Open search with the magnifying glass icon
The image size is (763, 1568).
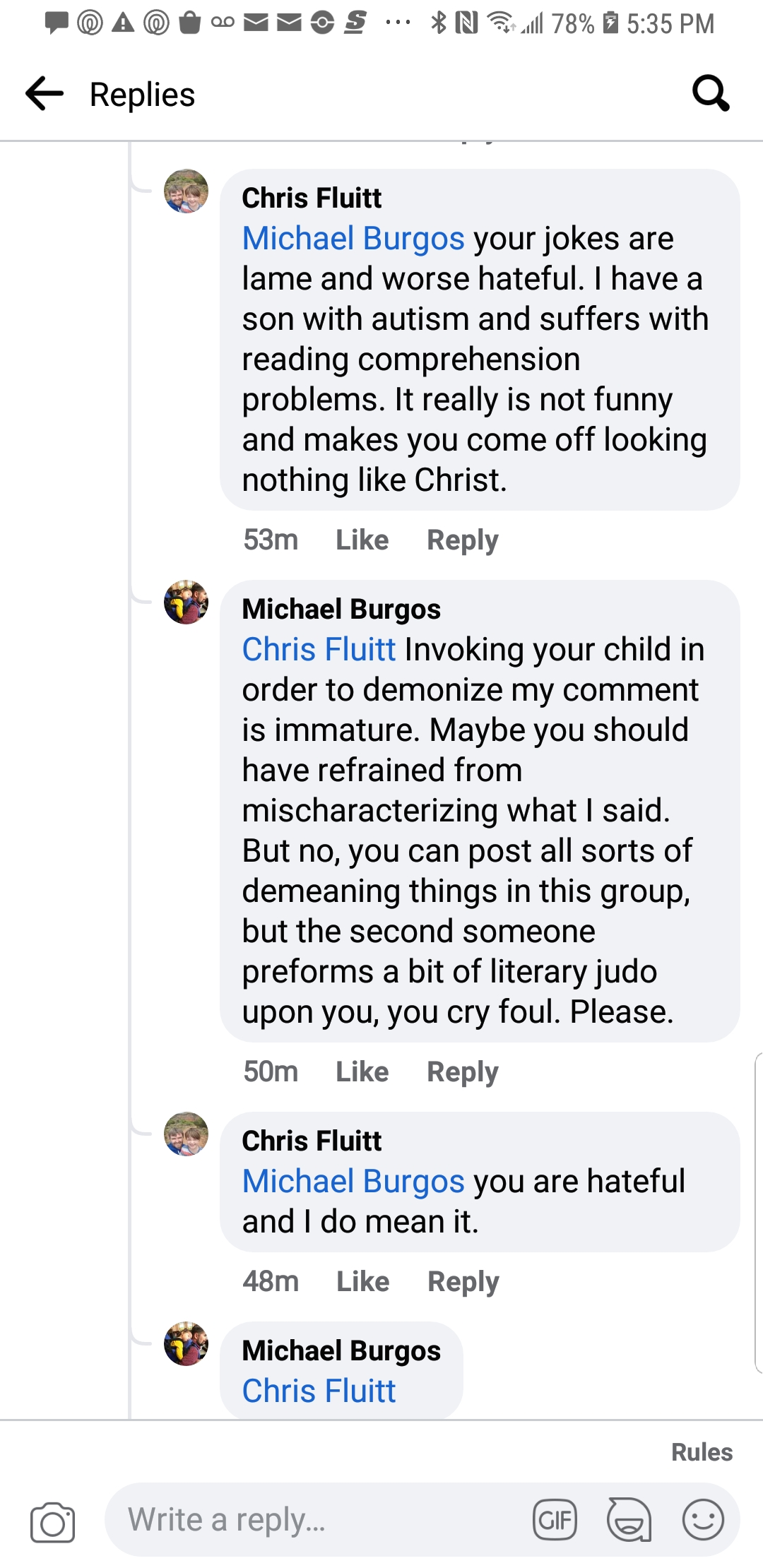pos(710,94)
